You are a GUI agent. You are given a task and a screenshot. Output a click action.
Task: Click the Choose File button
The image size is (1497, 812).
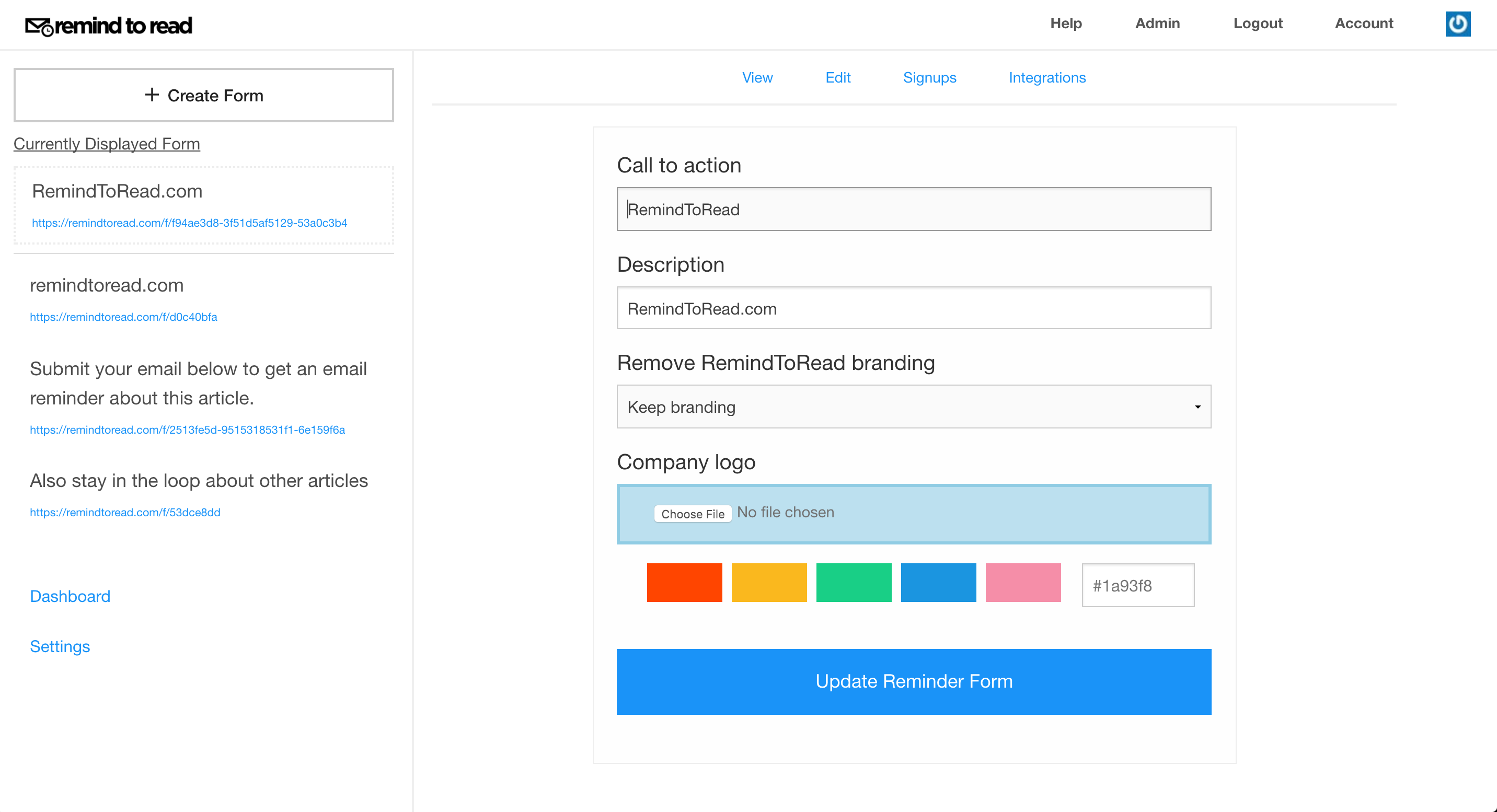click(692, 514)
